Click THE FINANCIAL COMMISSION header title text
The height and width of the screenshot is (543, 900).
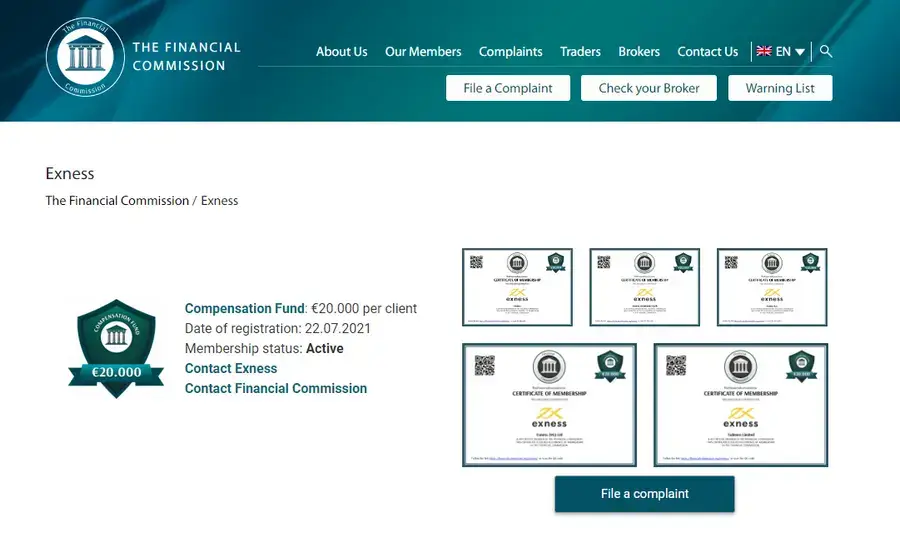click(187, 56)
